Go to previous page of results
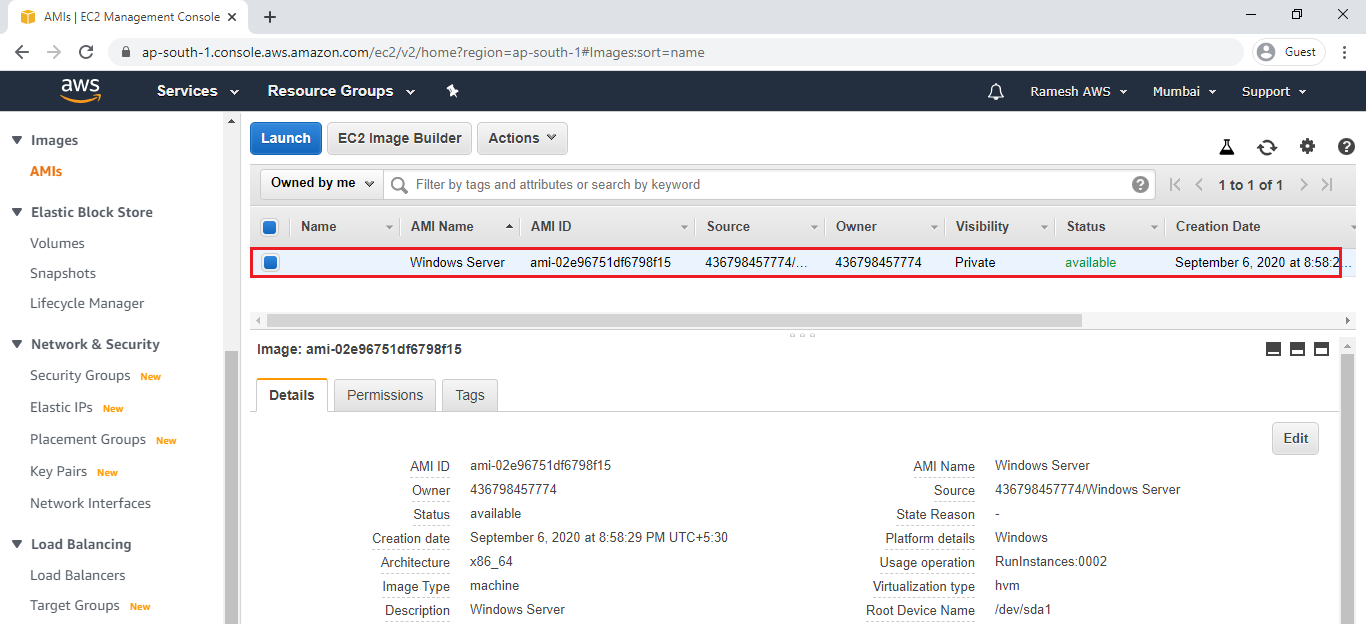Screen dimensions: 1366x624 tap(1199, 185)
